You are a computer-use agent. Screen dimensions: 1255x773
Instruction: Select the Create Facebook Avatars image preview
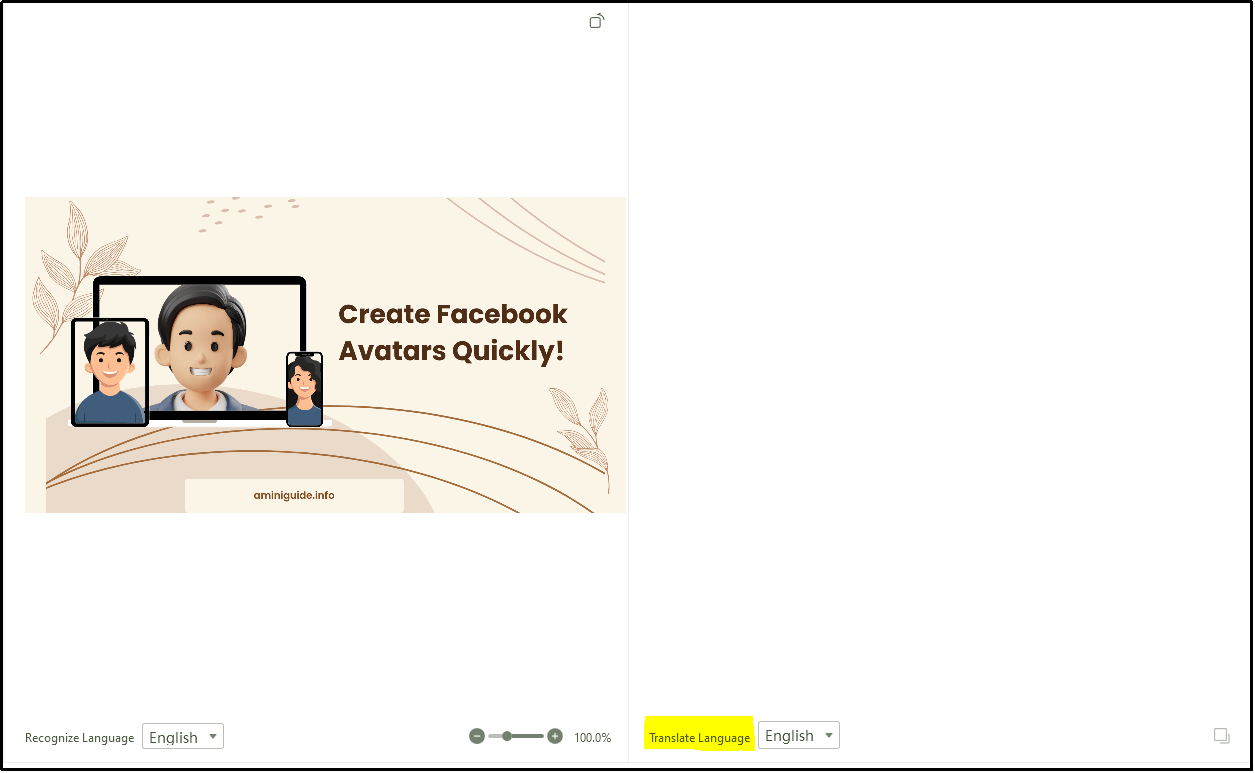(325, 354)
